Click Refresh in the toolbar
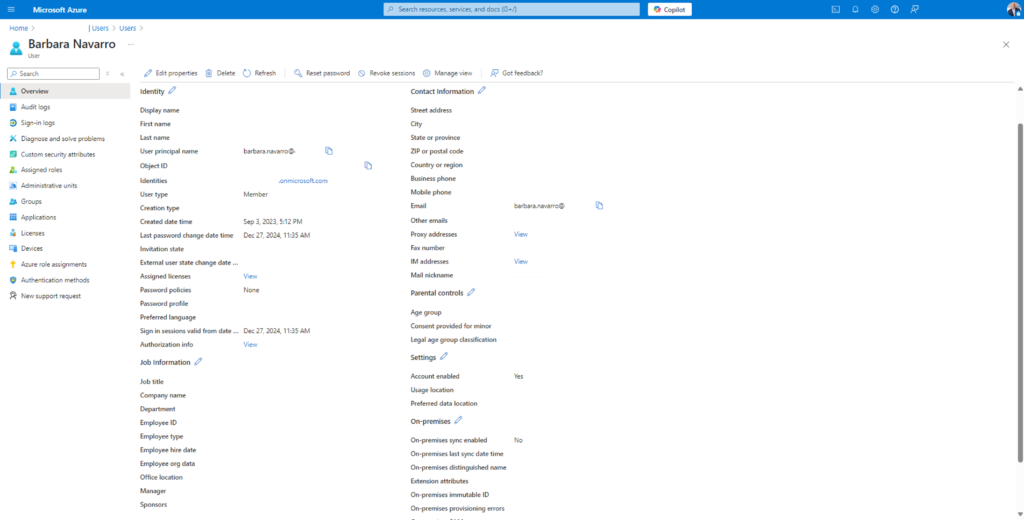The height and width of the screenshot is (520, 1024). click(x=259, y=73)
